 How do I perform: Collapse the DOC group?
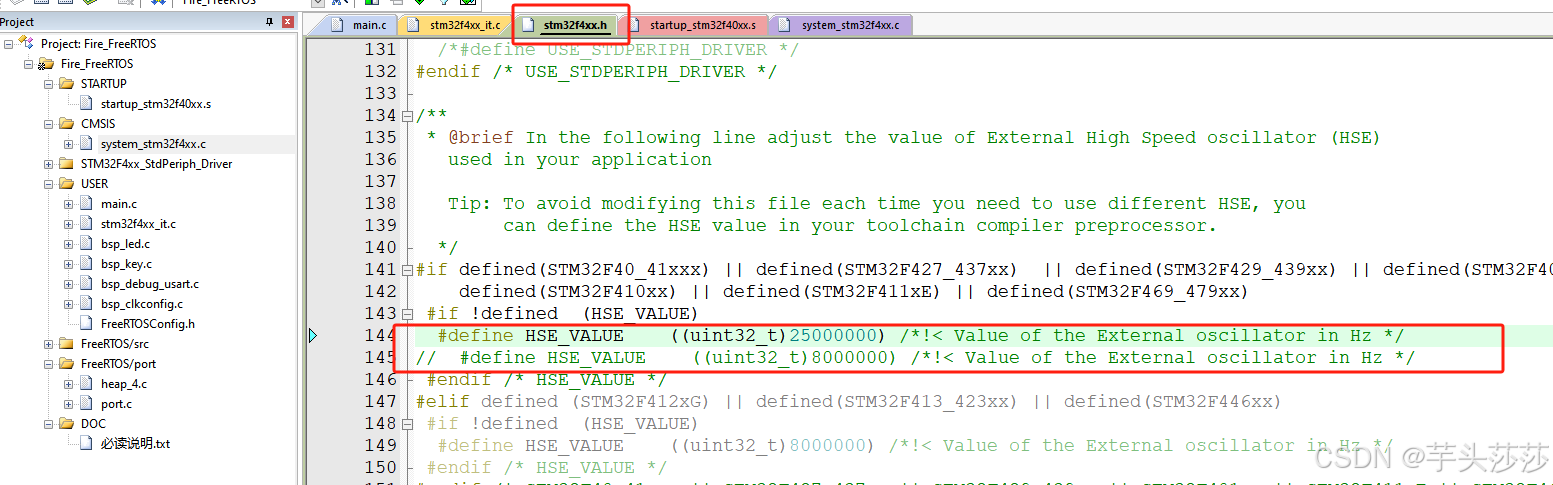(x=49, y=424)
